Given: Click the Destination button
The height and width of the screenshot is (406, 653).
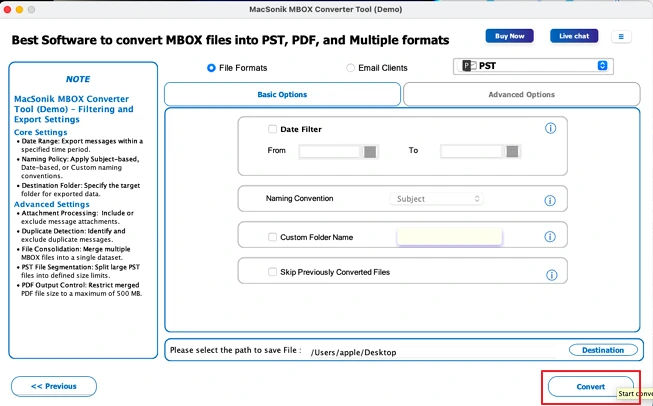Looking at the screenshot, I should click(603, 350).
